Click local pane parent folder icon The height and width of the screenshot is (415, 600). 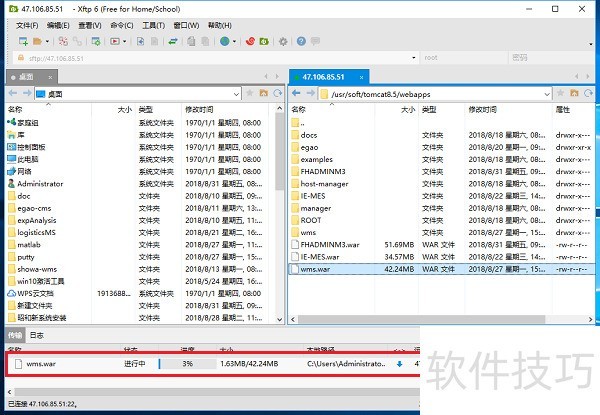[264, 93]
